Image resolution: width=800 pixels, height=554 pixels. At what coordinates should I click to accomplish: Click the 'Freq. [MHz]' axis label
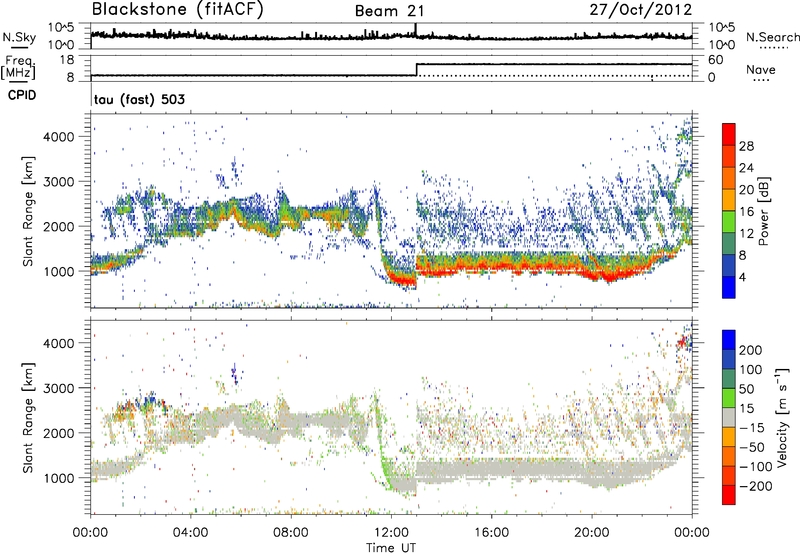[18, 68]
